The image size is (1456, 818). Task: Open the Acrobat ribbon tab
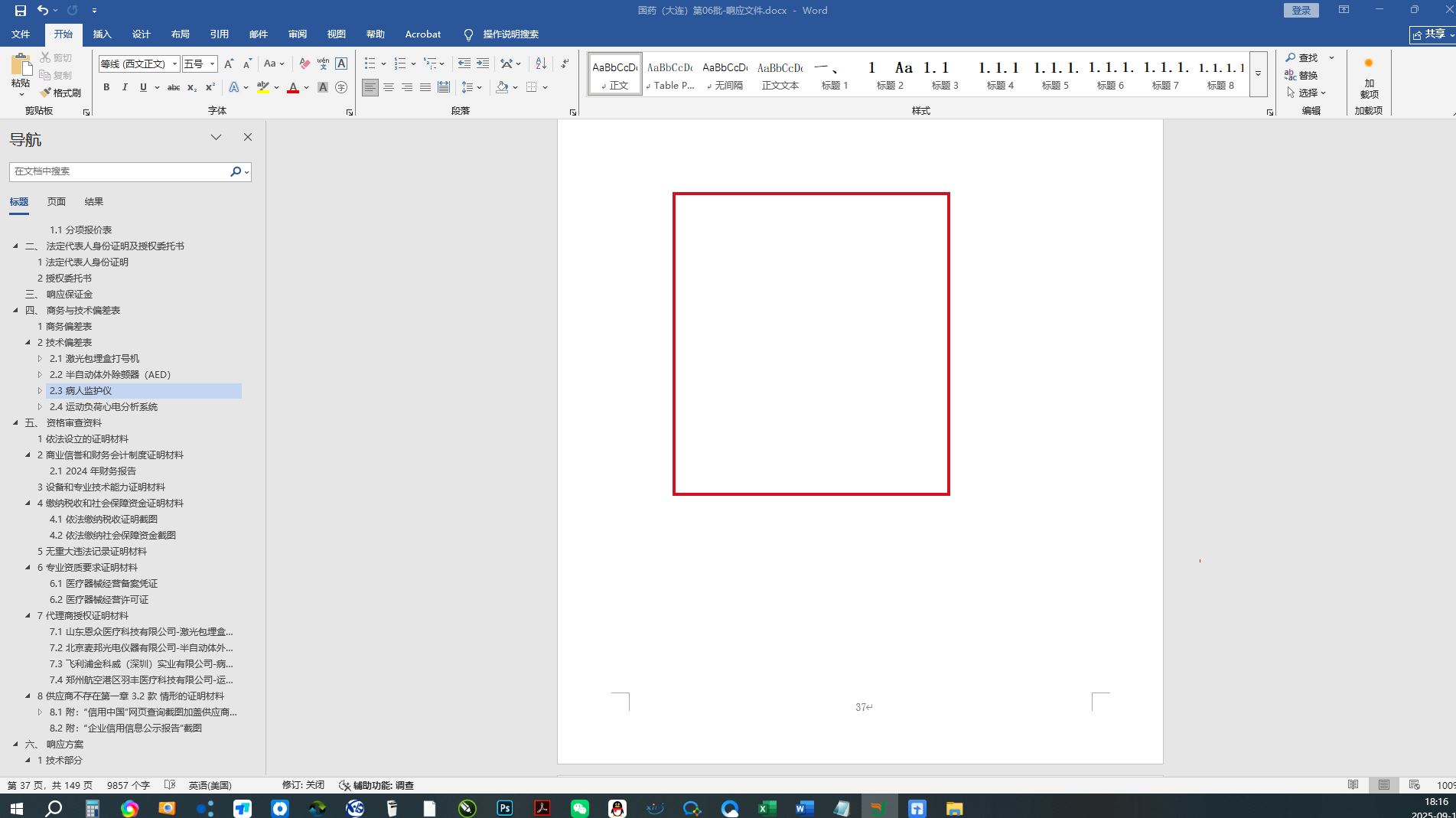(x=423, y=34)
